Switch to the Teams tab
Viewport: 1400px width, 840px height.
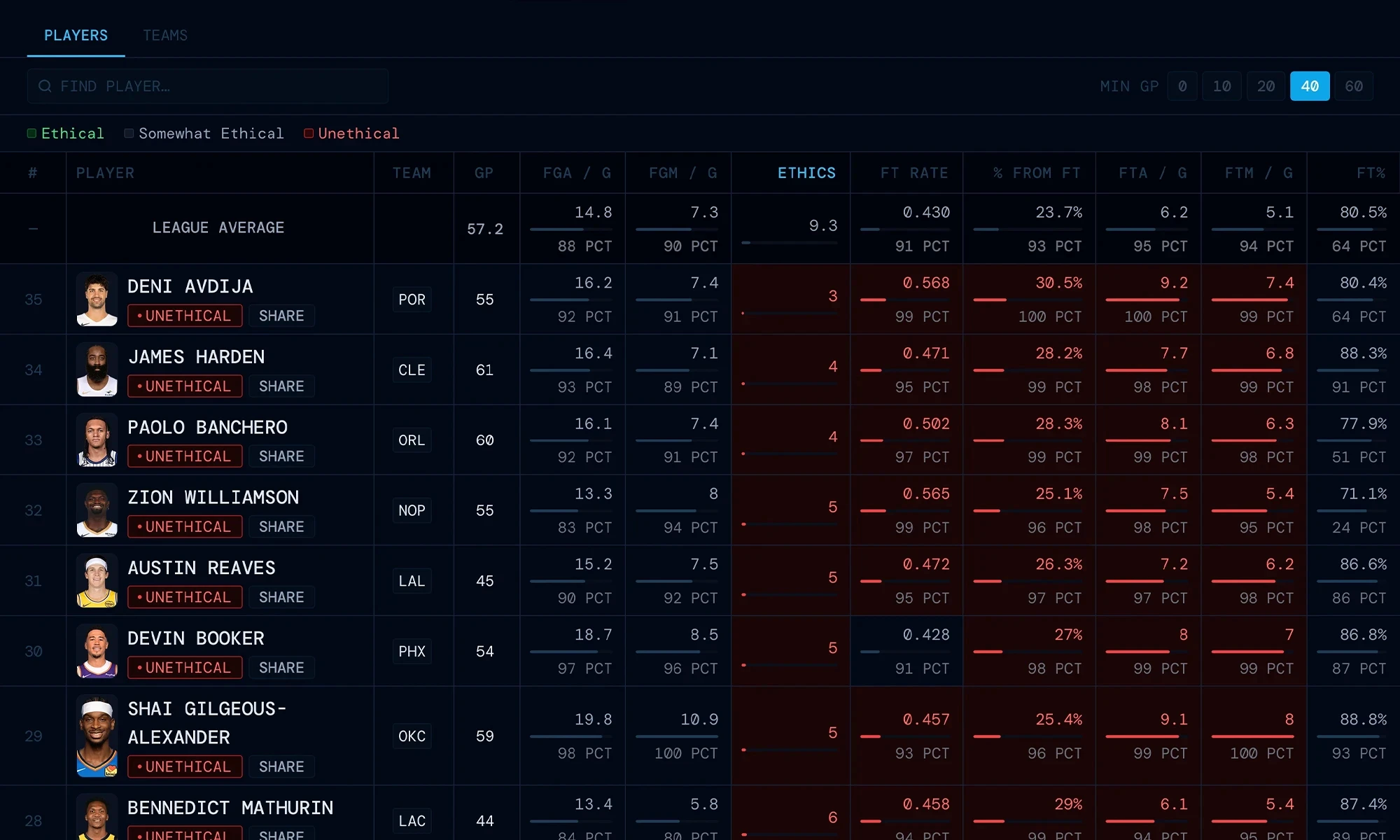(165, 35)
